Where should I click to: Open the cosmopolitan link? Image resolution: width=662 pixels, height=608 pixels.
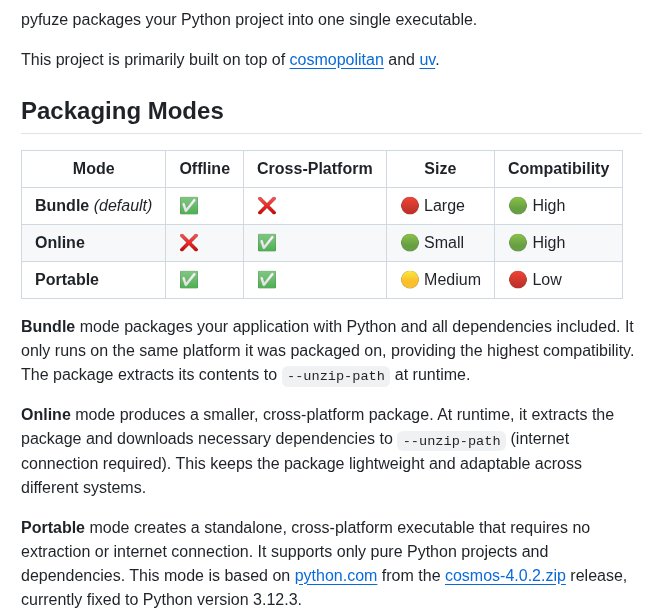tap(336, 60)
